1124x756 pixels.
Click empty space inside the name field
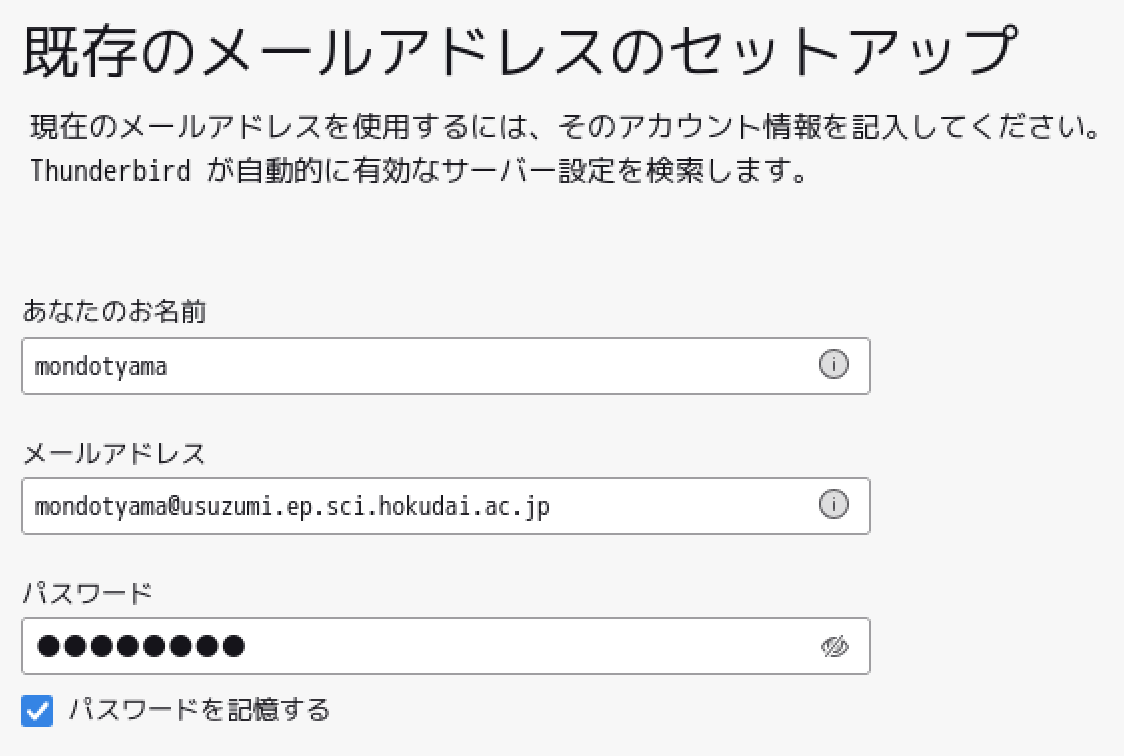[x=487, y=366]
